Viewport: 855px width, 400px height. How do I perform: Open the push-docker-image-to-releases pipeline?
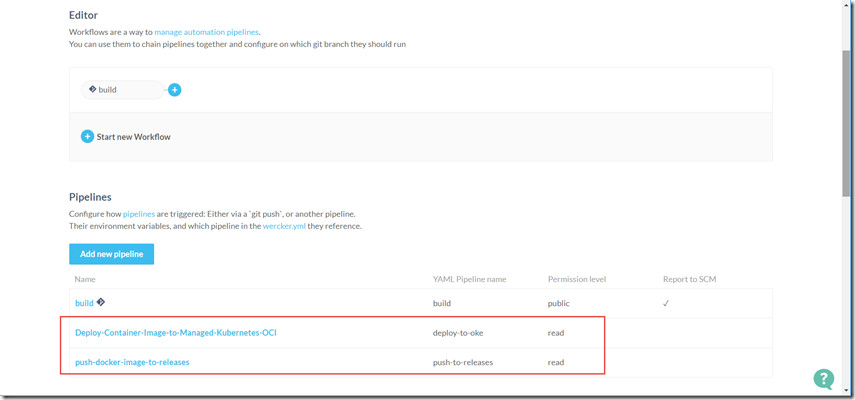[x=132, y=362]
